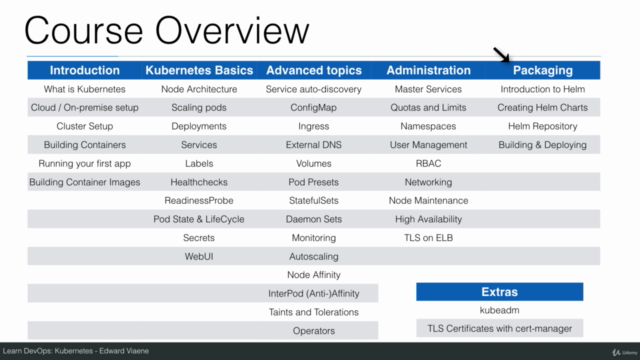
Task: Click 'Building Containers' cell
Action: click(84, 144)
